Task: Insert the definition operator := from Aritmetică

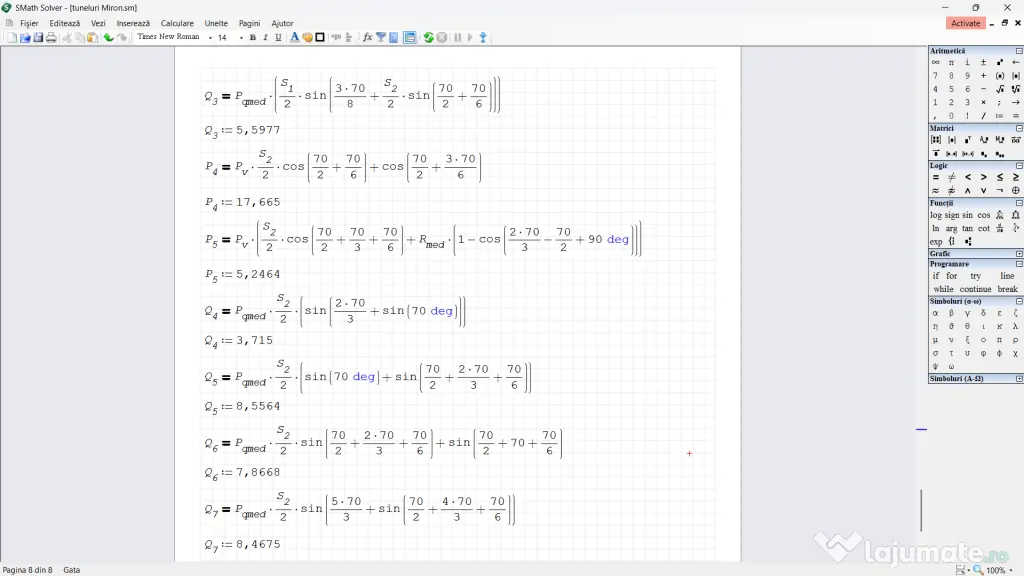Action: pos(1000,116)
